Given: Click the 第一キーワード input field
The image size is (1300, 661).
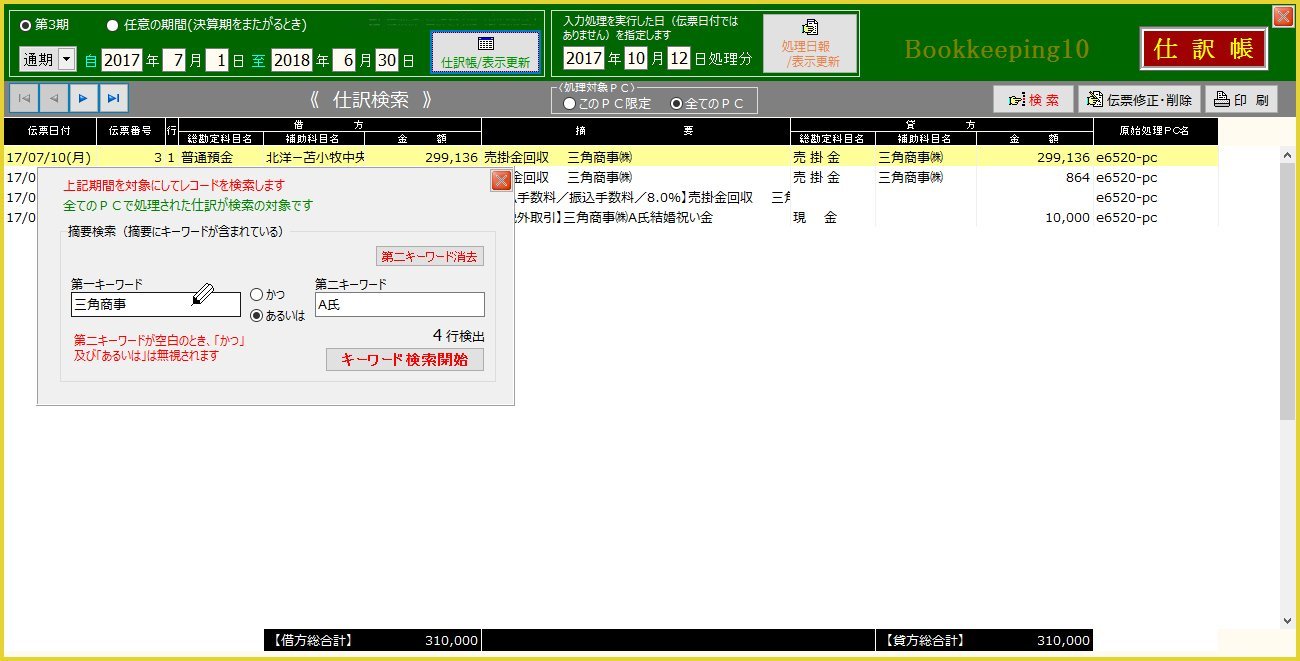Looking at the screenshot, I should coord(155,305).
